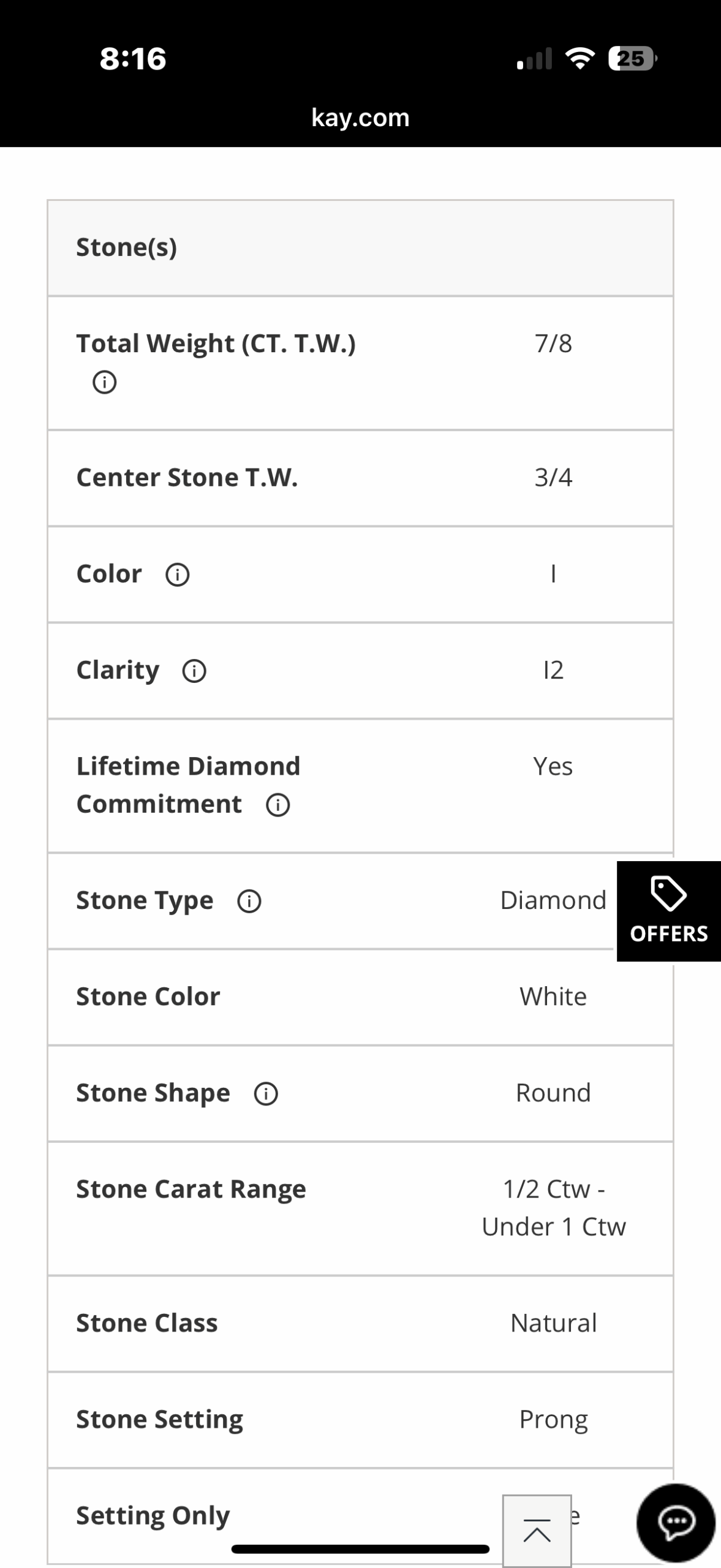Show Lifetime Diamond Commitment info icon

[x=277, y=805]
